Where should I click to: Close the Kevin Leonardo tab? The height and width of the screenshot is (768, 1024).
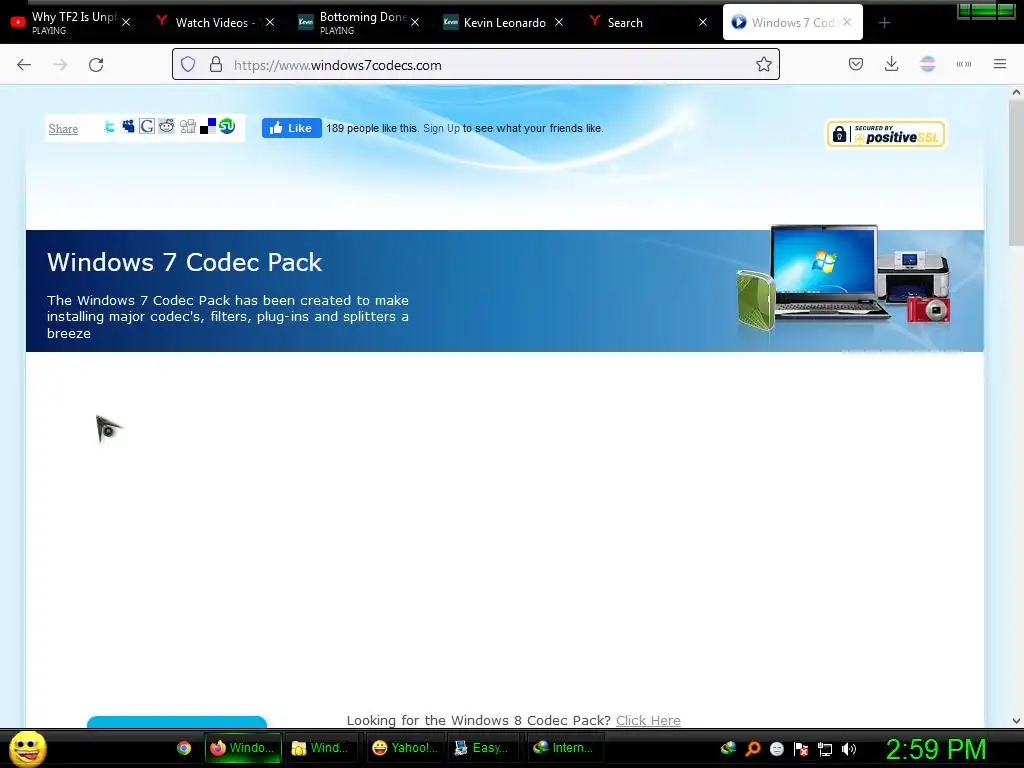point(559,22)
